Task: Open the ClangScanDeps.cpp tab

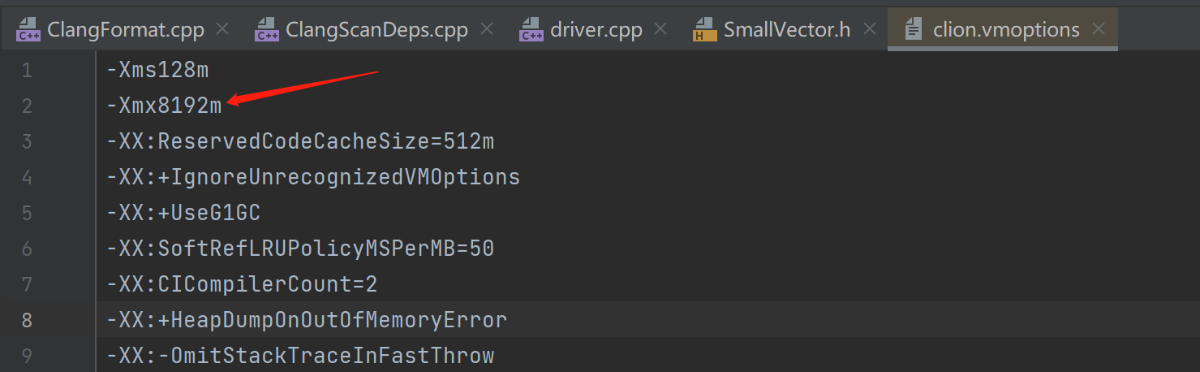Action: [371, 30]
